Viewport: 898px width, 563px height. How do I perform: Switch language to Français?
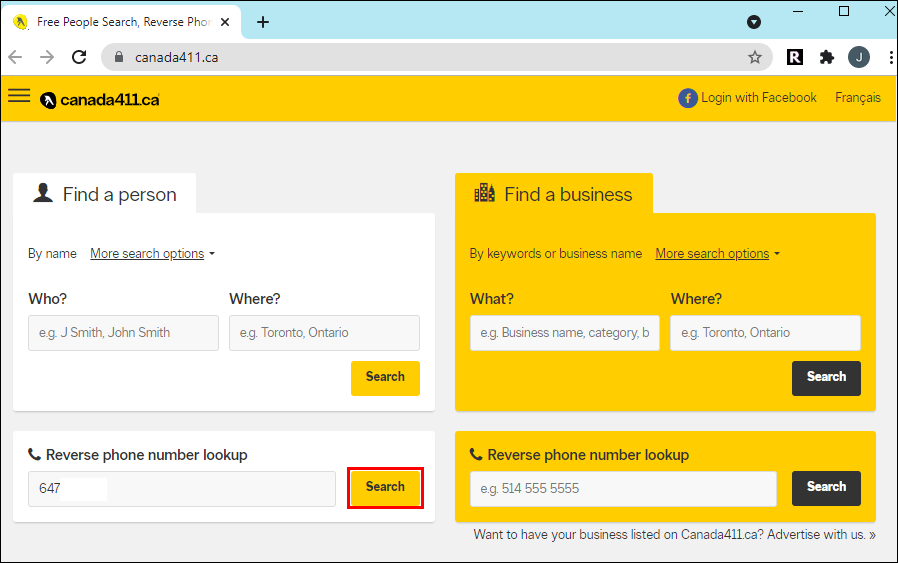coord(858,98)
